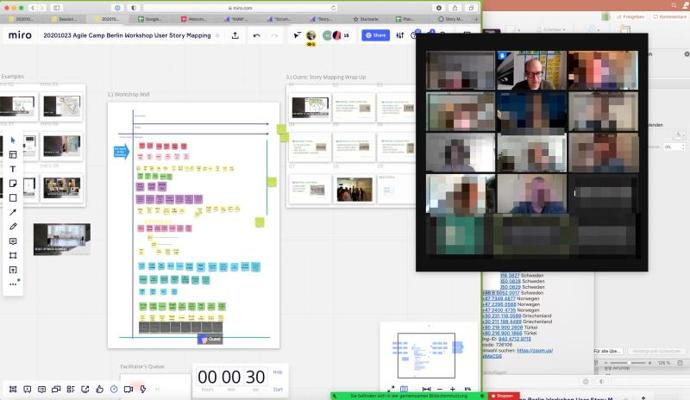Open the screen sharing icon in bottom toolbar
Screen dimensions: 690x400
(x=85, y=389)
